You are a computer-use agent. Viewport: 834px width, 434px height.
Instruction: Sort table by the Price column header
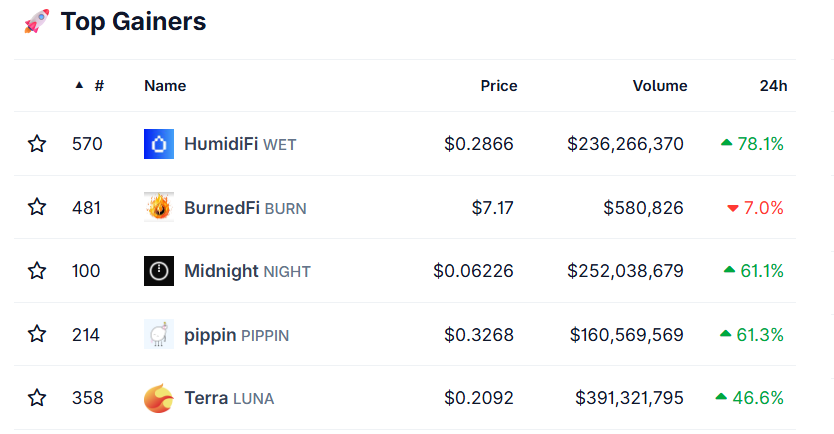click(498, 86)
